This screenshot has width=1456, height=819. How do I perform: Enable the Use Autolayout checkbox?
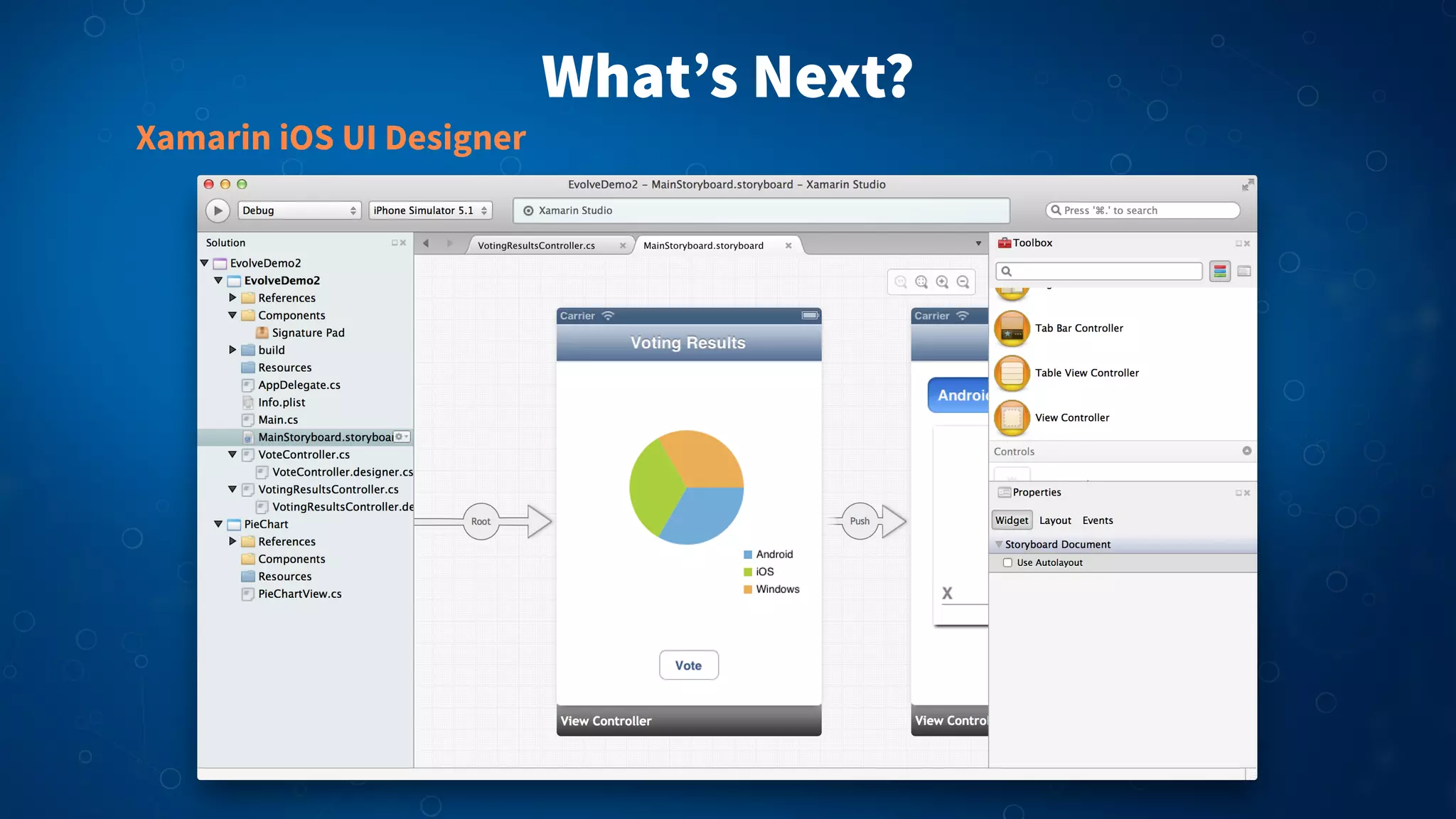1007,562
